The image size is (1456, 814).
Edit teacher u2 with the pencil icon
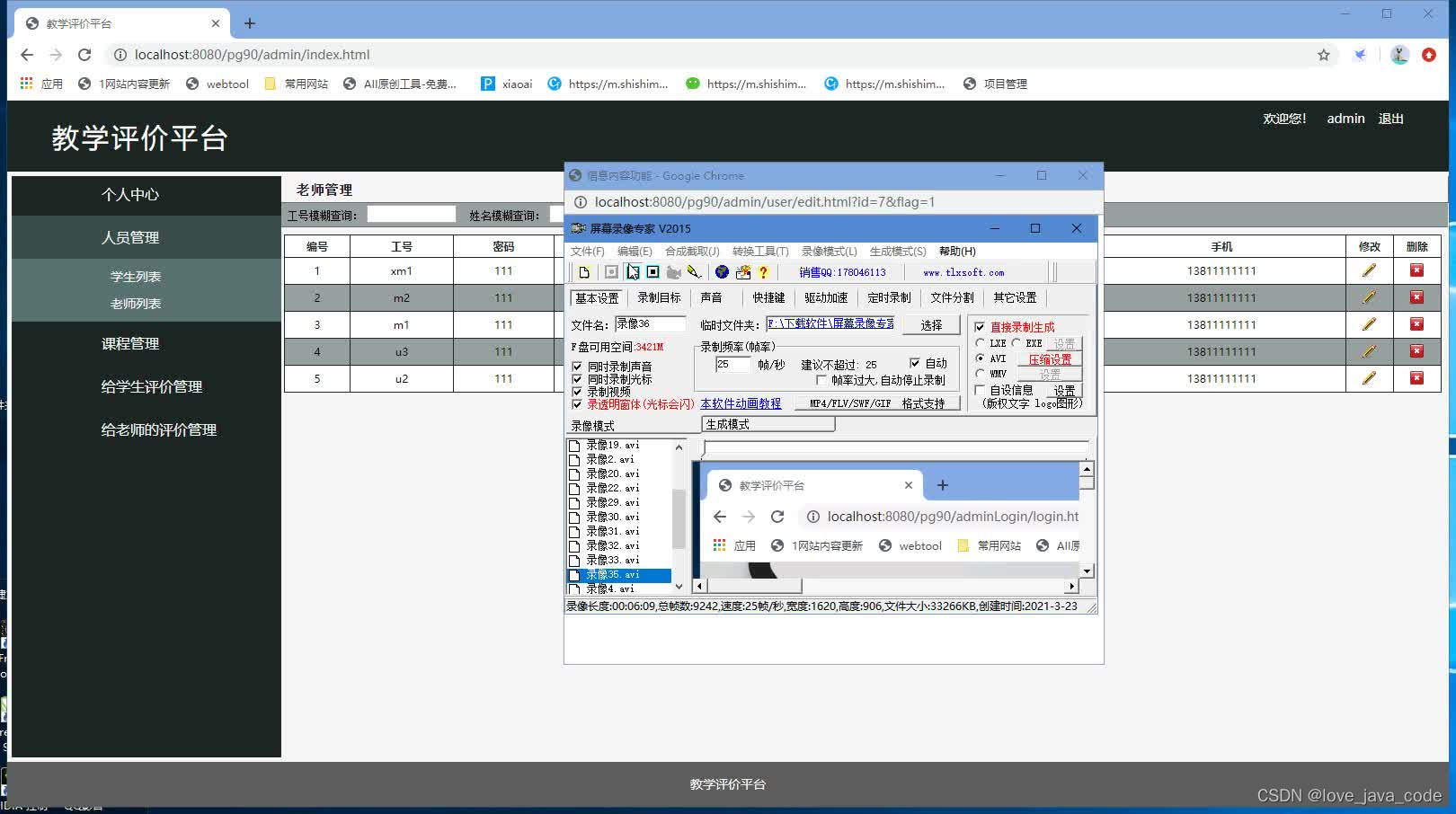click(1369, 378)
